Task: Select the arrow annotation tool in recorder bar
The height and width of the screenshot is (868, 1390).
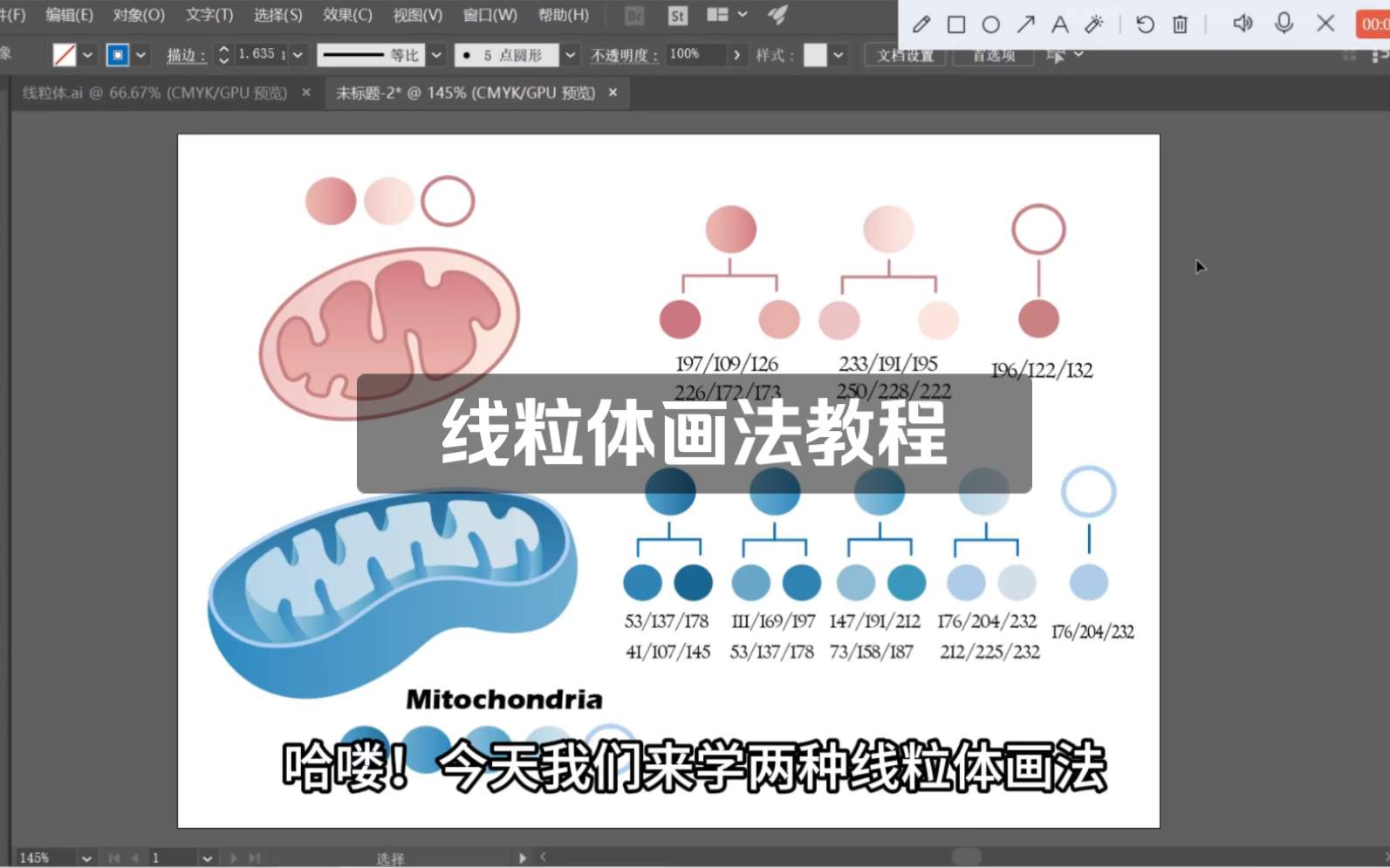Action: [x=1025, y=24]
